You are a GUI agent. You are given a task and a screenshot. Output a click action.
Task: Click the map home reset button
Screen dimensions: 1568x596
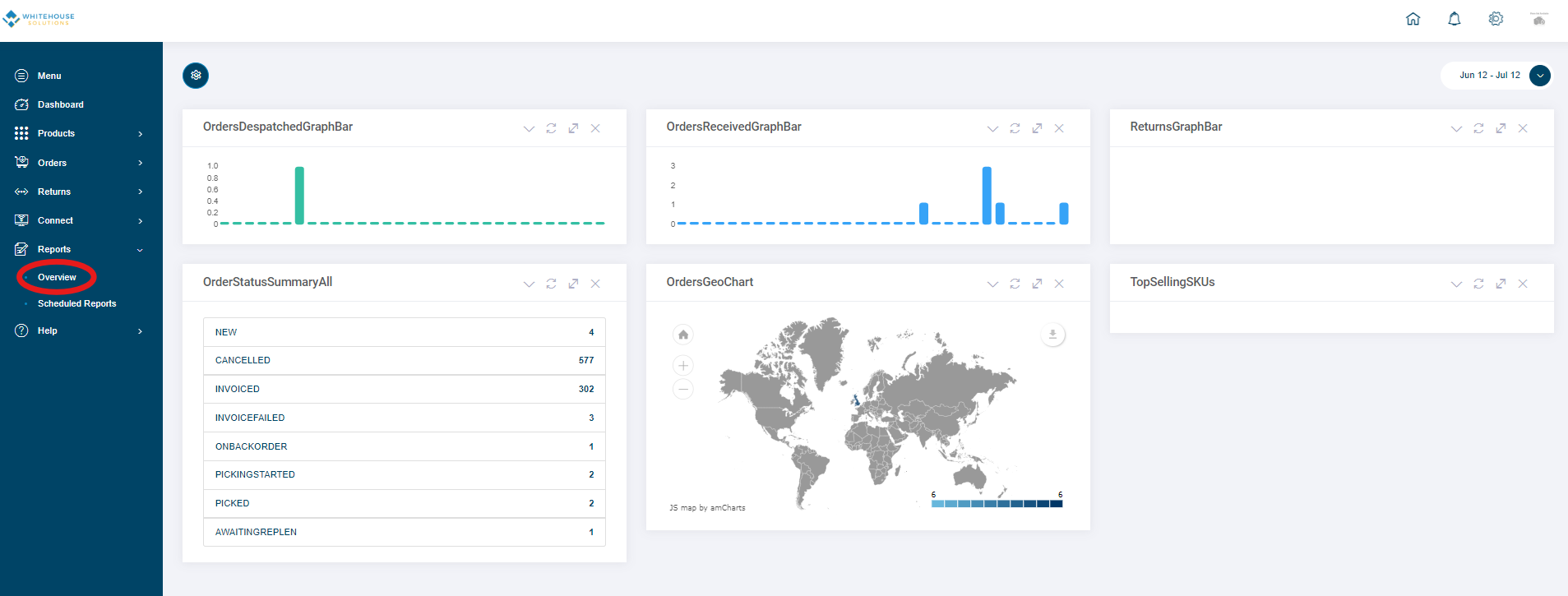pos(683,335)
